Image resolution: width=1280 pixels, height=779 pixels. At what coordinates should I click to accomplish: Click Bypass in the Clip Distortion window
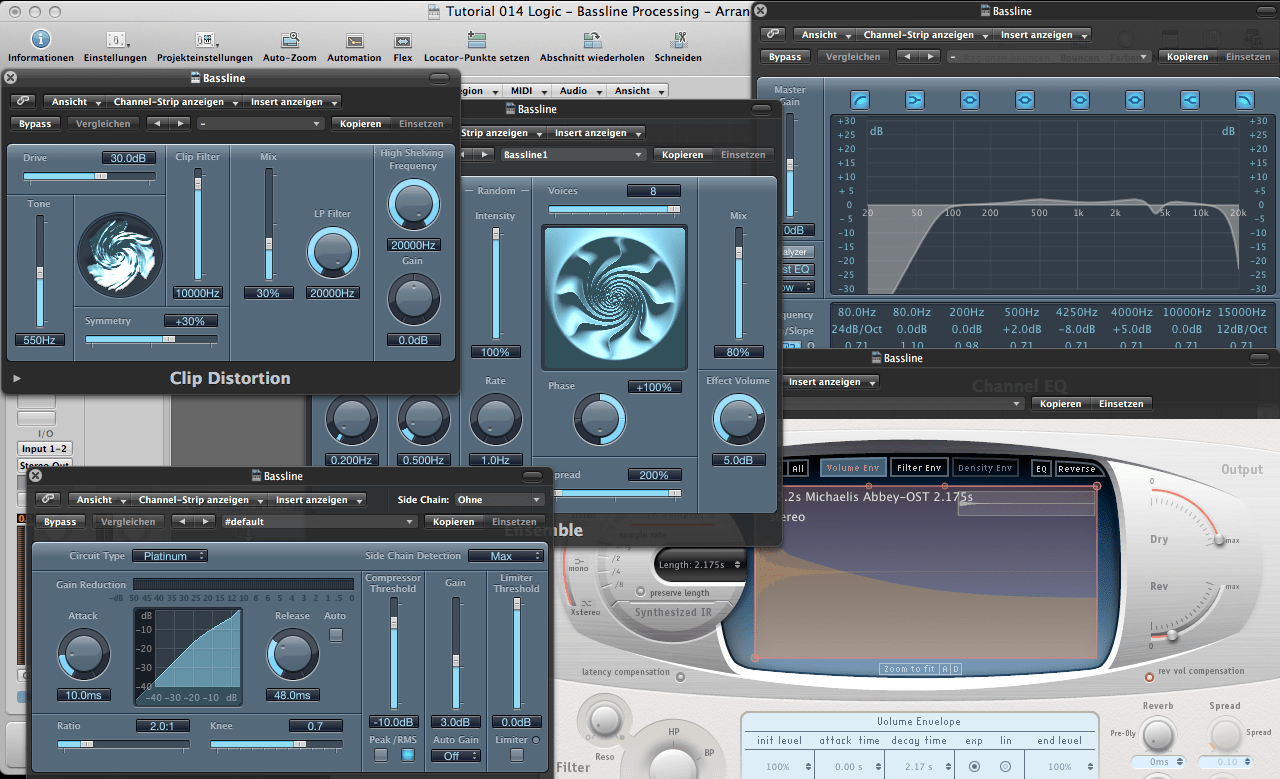(35, 124)
